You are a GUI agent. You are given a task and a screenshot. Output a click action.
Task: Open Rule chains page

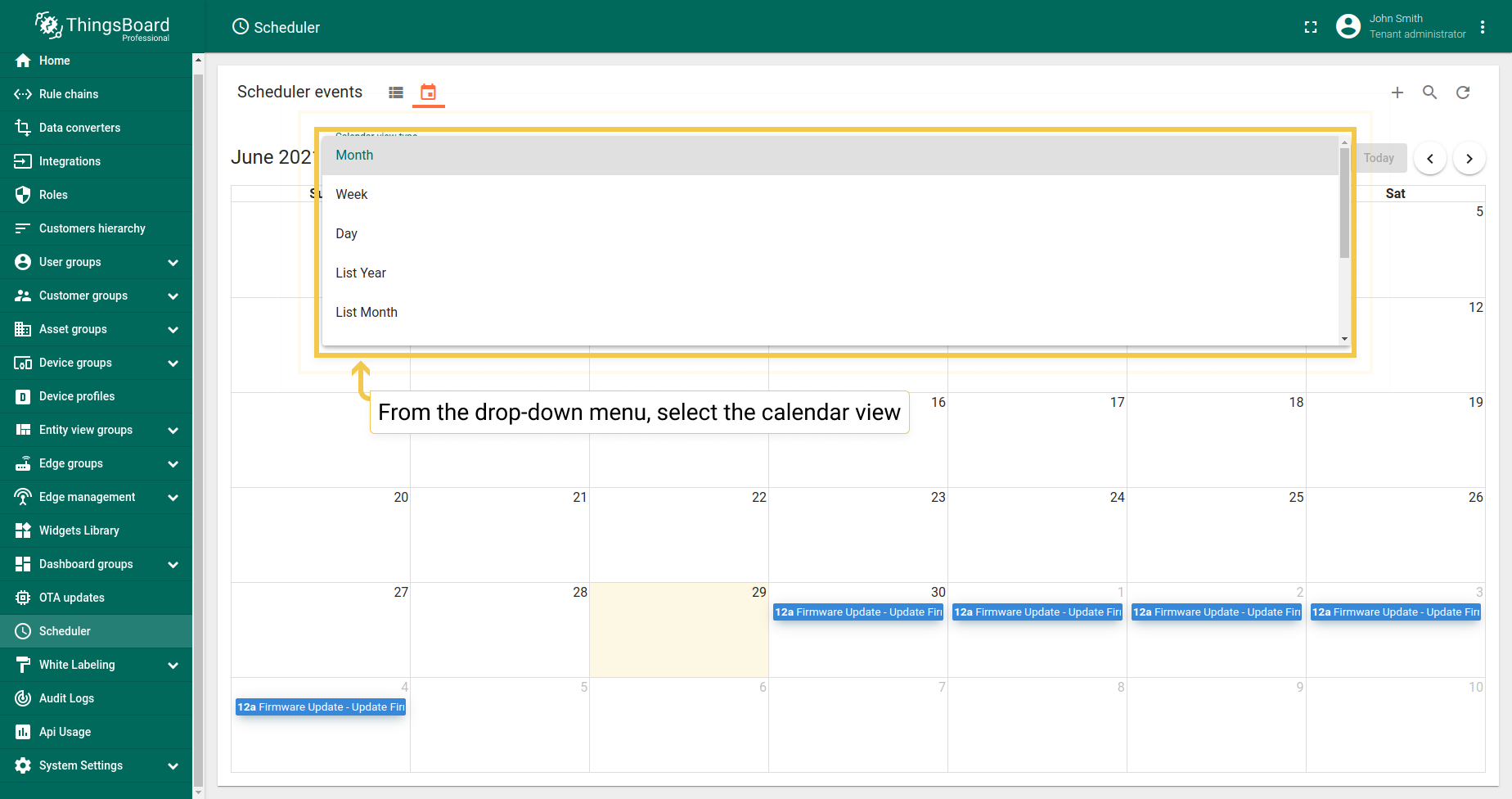(x=97, y=94)
